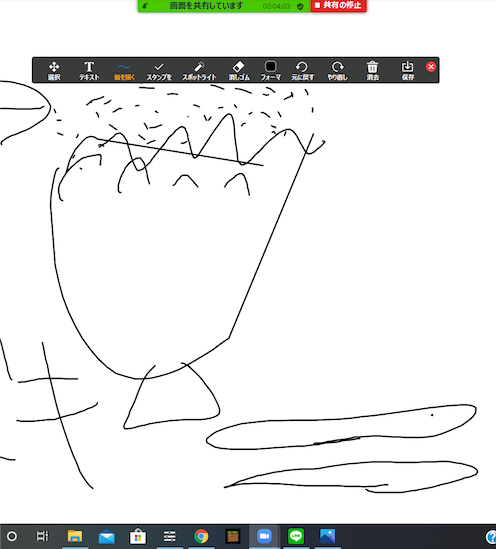Viewport: 496px width, 549px height.
Task: Open Windows Task View button
Action: coord(42,536)
